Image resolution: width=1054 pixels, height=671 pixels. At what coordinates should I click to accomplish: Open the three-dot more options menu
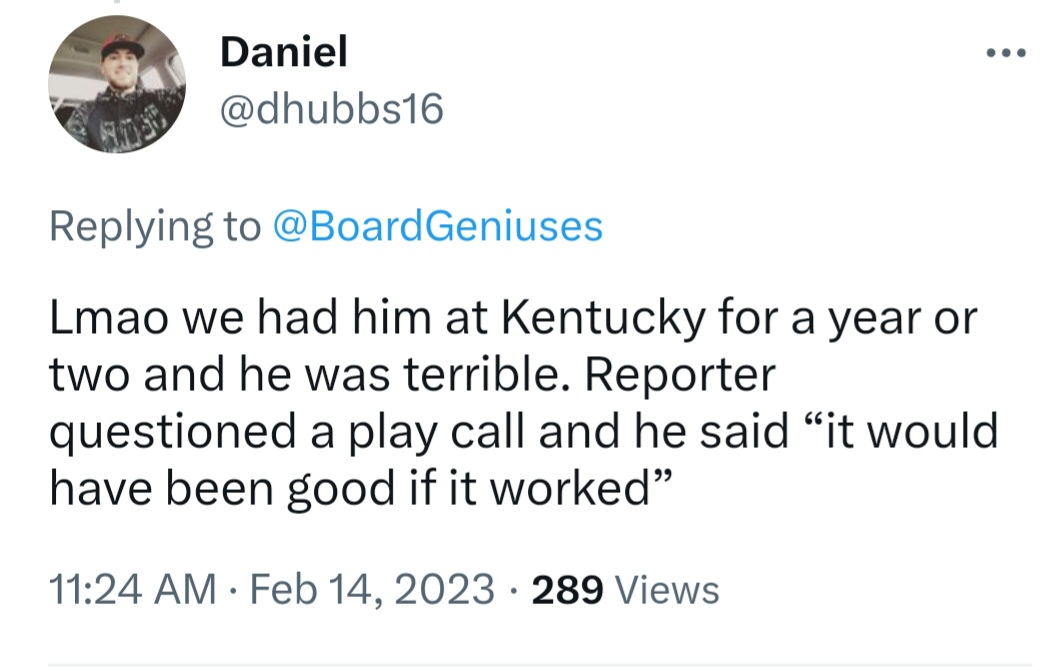click(x=1007, y=52)
